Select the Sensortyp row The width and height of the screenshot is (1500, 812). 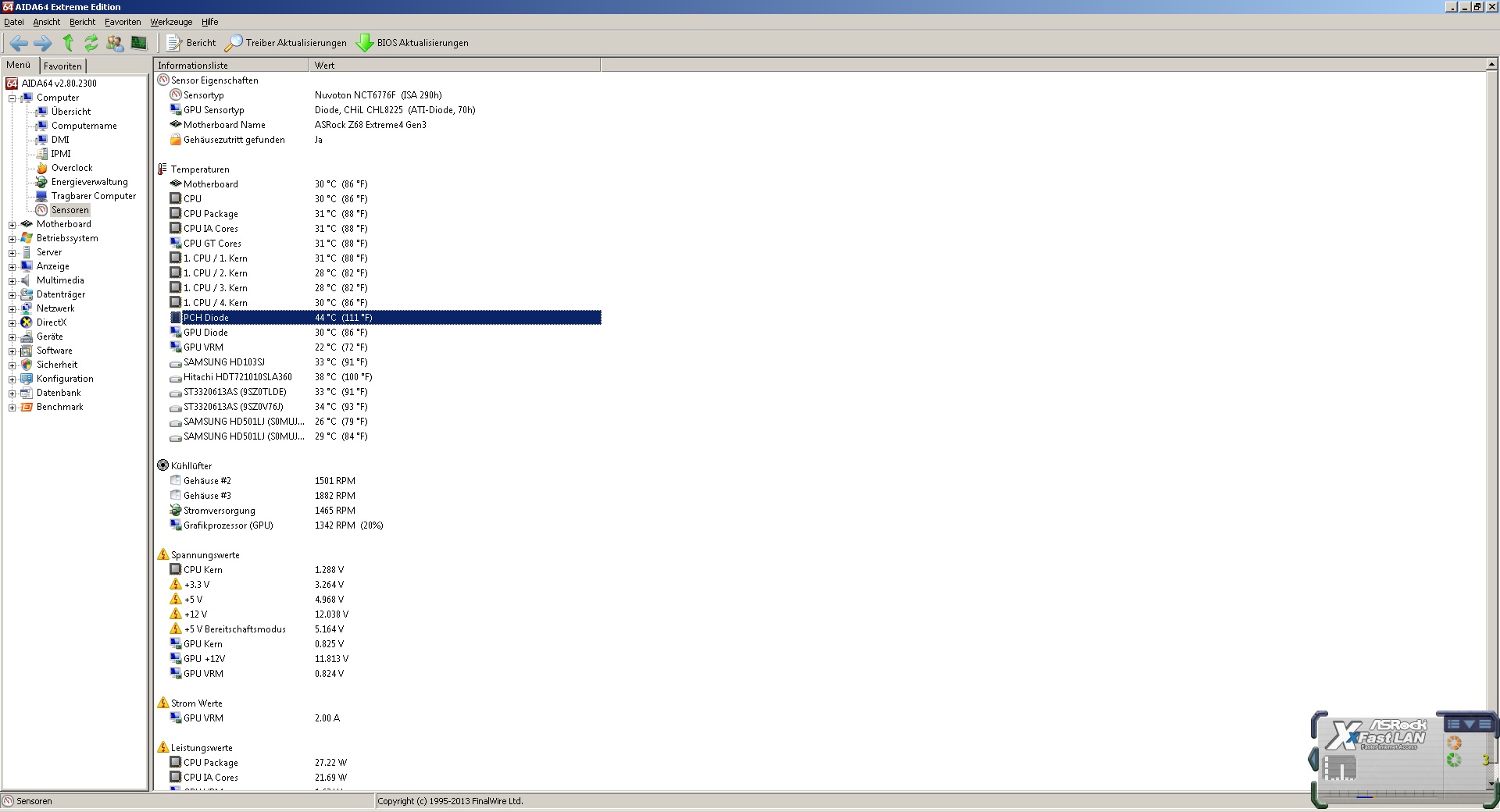(385, 95)
